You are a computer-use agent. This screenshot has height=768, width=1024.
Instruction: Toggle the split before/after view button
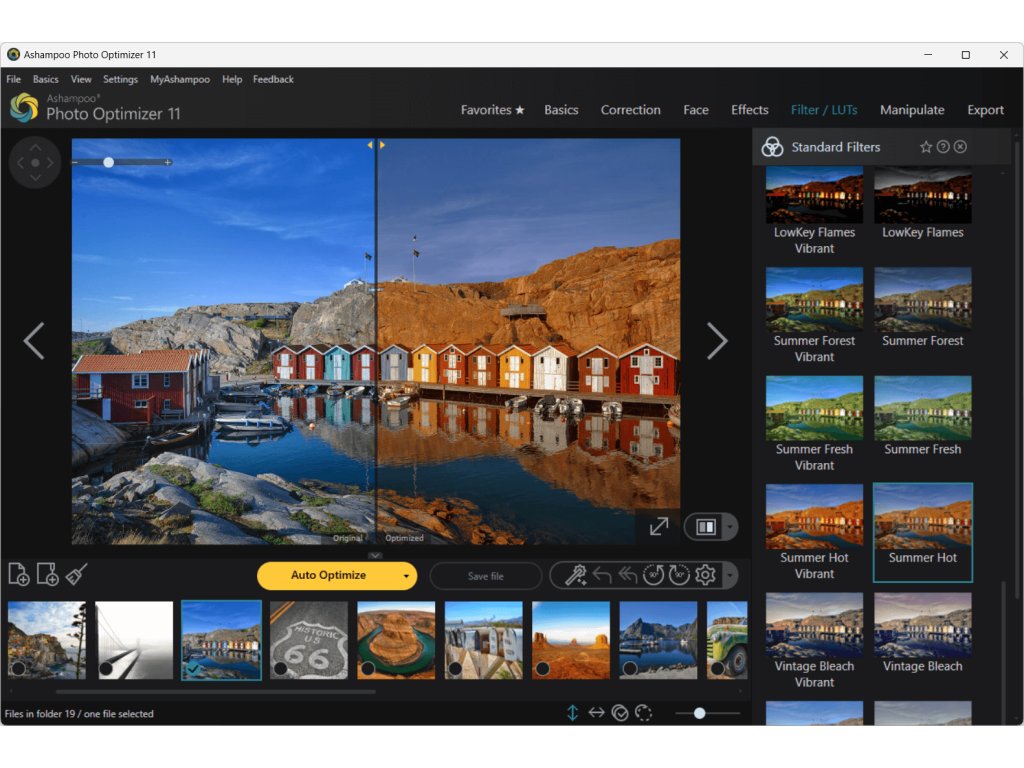(x=706, y=526)
